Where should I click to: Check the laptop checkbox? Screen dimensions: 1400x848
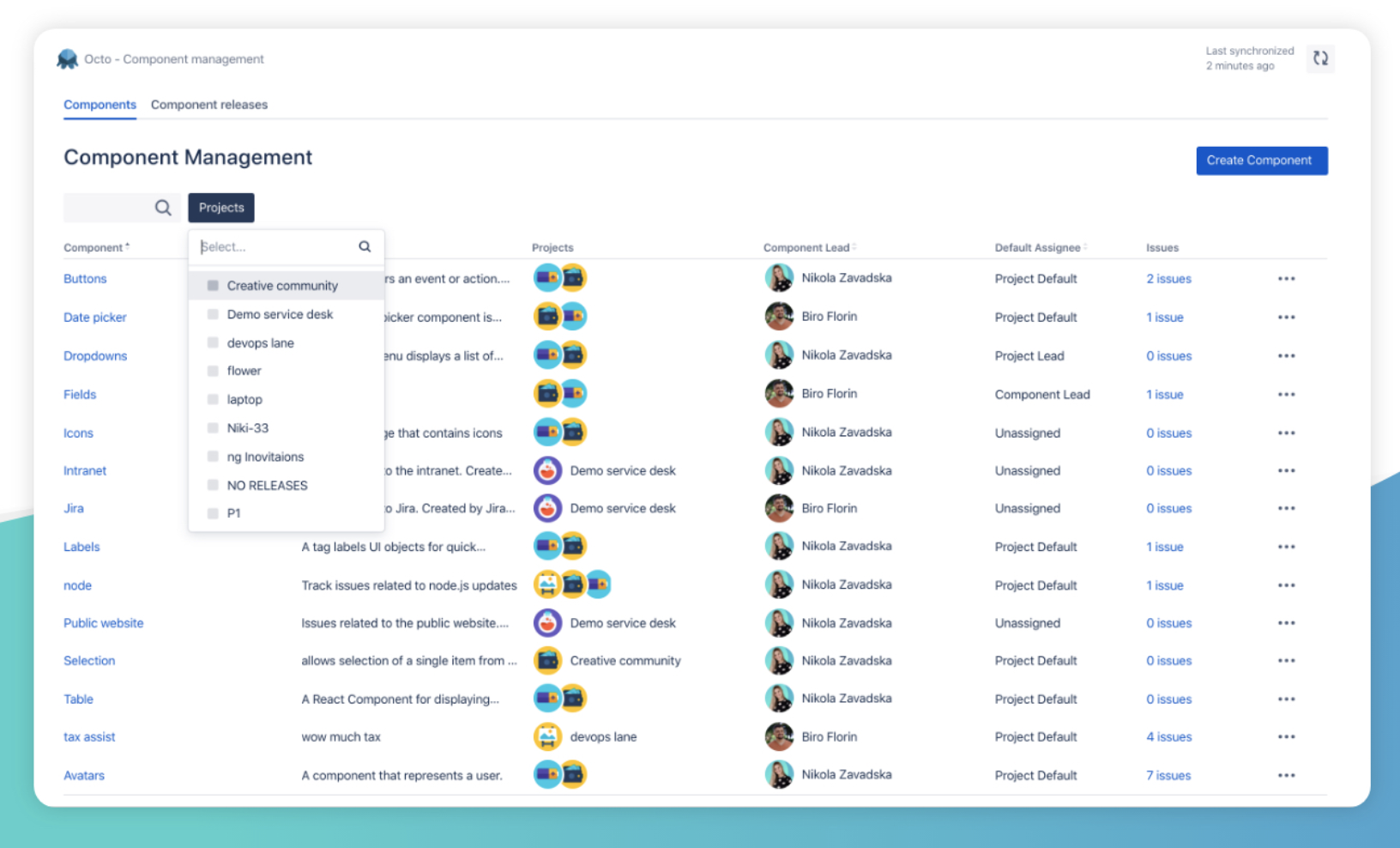coord(213,399)
